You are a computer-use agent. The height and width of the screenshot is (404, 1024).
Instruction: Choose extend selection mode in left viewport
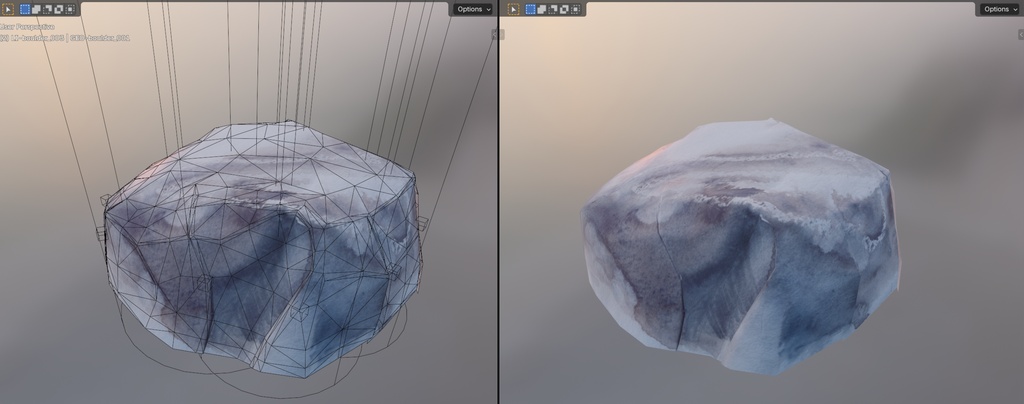[36, 9]
